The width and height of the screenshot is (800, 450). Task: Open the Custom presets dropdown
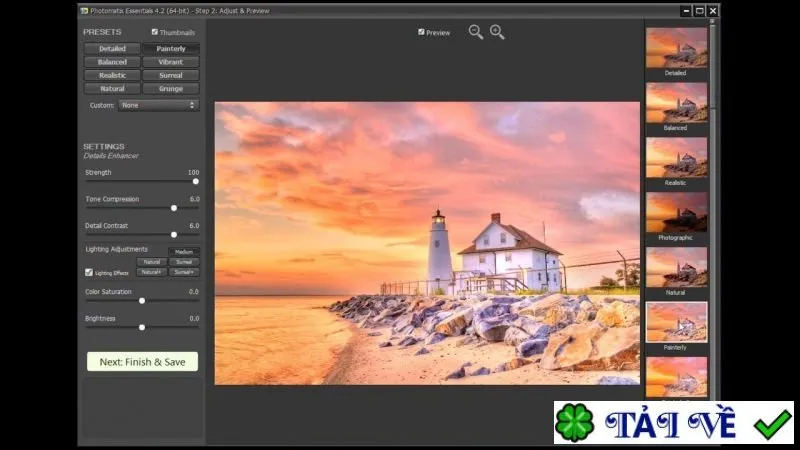pyautogui.click(x=159, y=105)
